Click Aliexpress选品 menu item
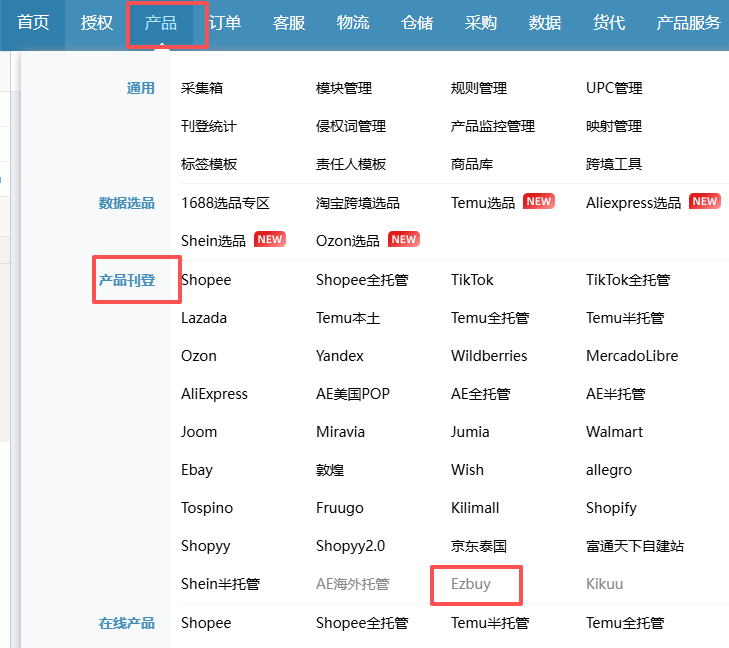This screenshot has height=648, width=729. click(x=633, y=202)
